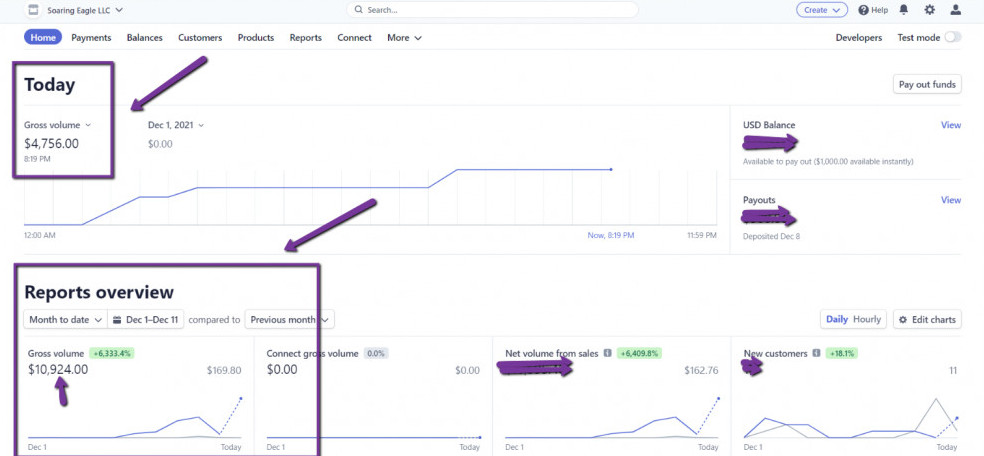Click the Help question mark icon
This screenshot has height=456, width=984.
coord(863,10)
